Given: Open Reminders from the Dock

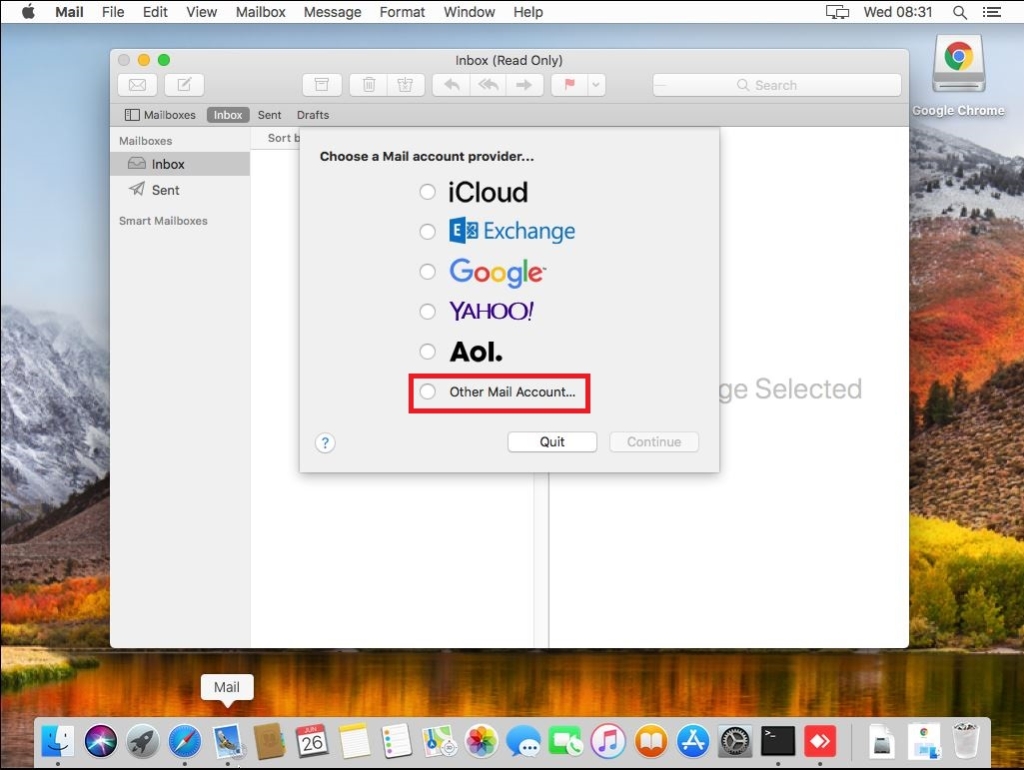Looking at the screenshot, I should click(396, 741).
